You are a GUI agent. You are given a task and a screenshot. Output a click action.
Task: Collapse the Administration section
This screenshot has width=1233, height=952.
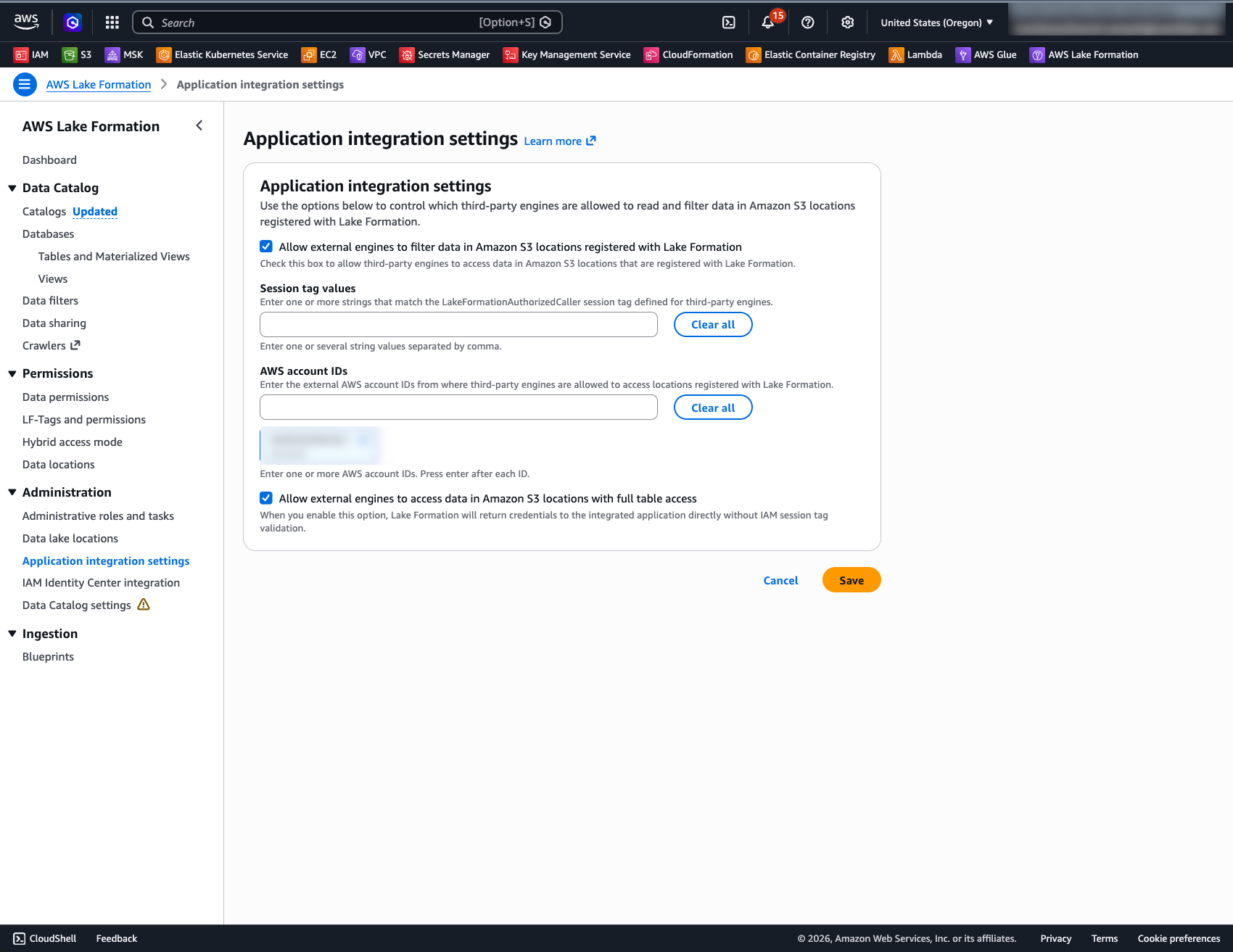[12, 492]
